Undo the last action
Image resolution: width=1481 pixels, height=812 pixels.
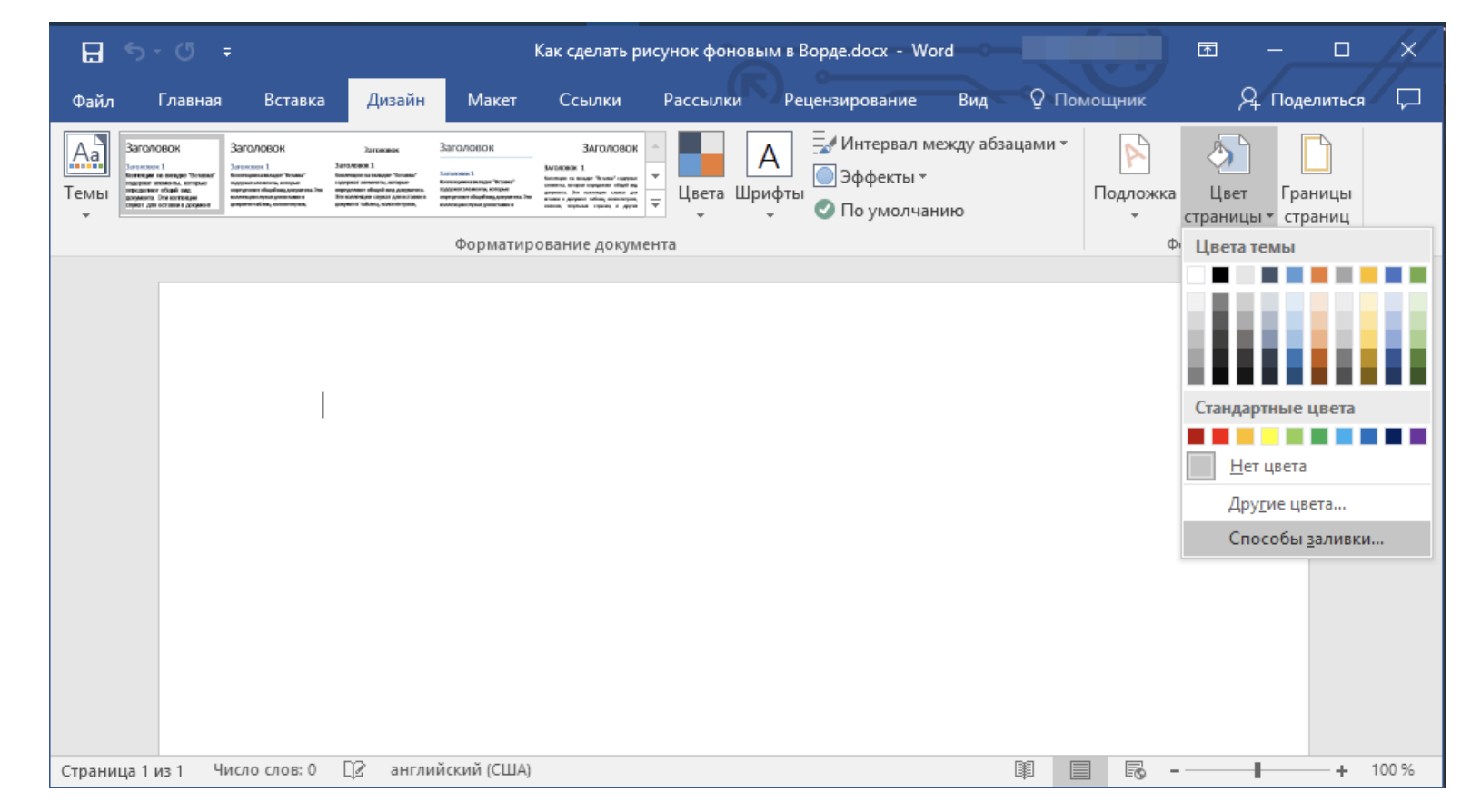pos(134,52)
